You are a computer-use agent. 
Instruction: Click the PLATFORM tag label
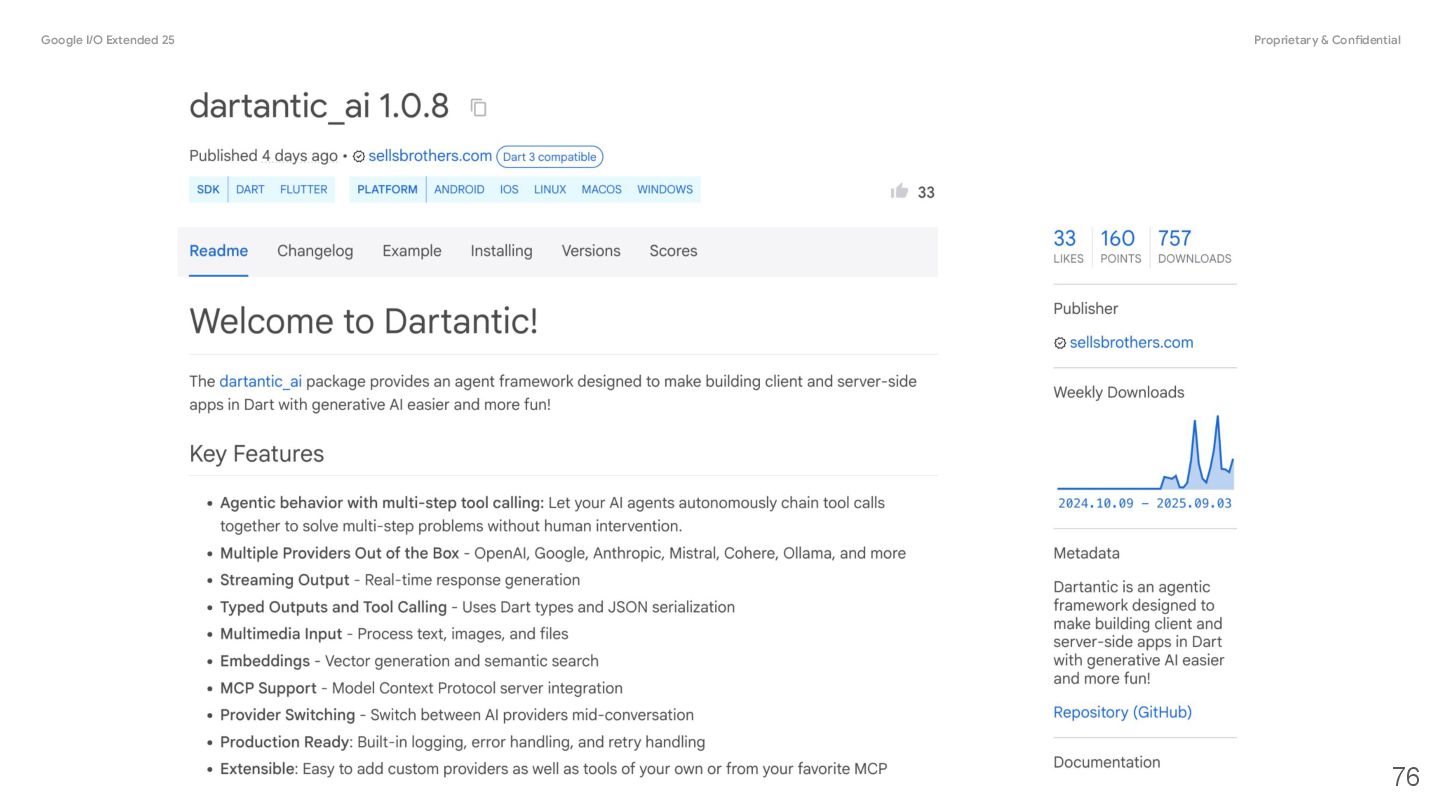387,189
